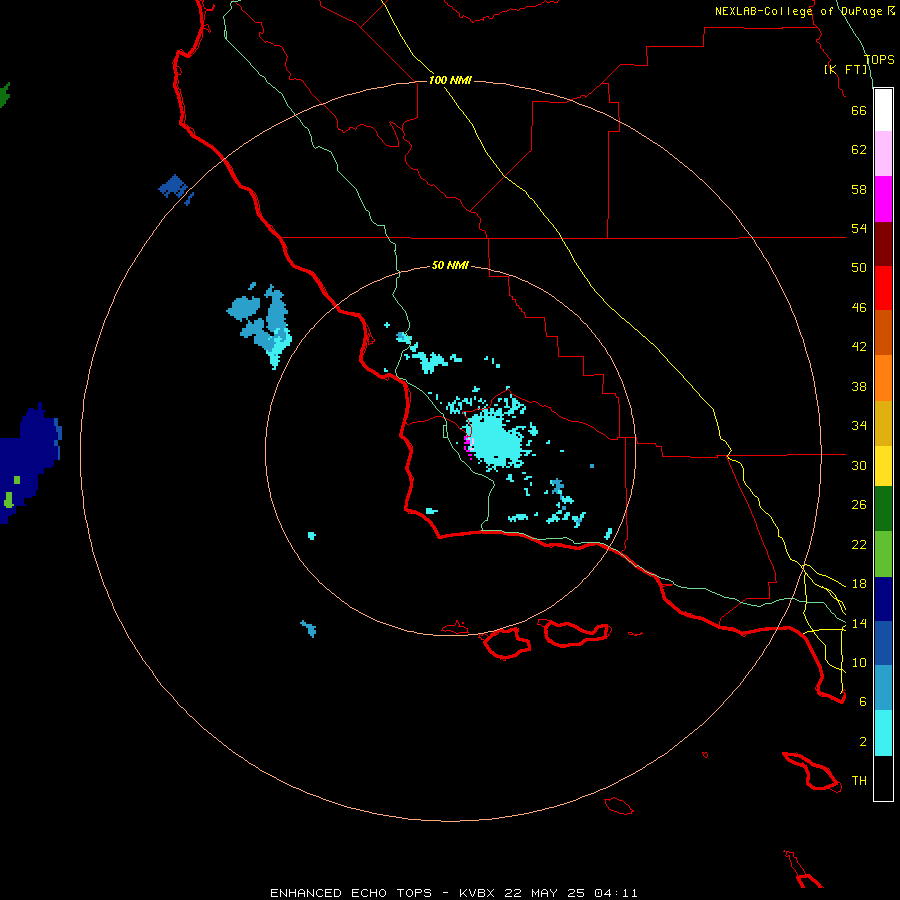Image resolution: width=900 pixels, height=900 pixels.
Task: Select the dark green legend swatch
Action: (883, 509)
